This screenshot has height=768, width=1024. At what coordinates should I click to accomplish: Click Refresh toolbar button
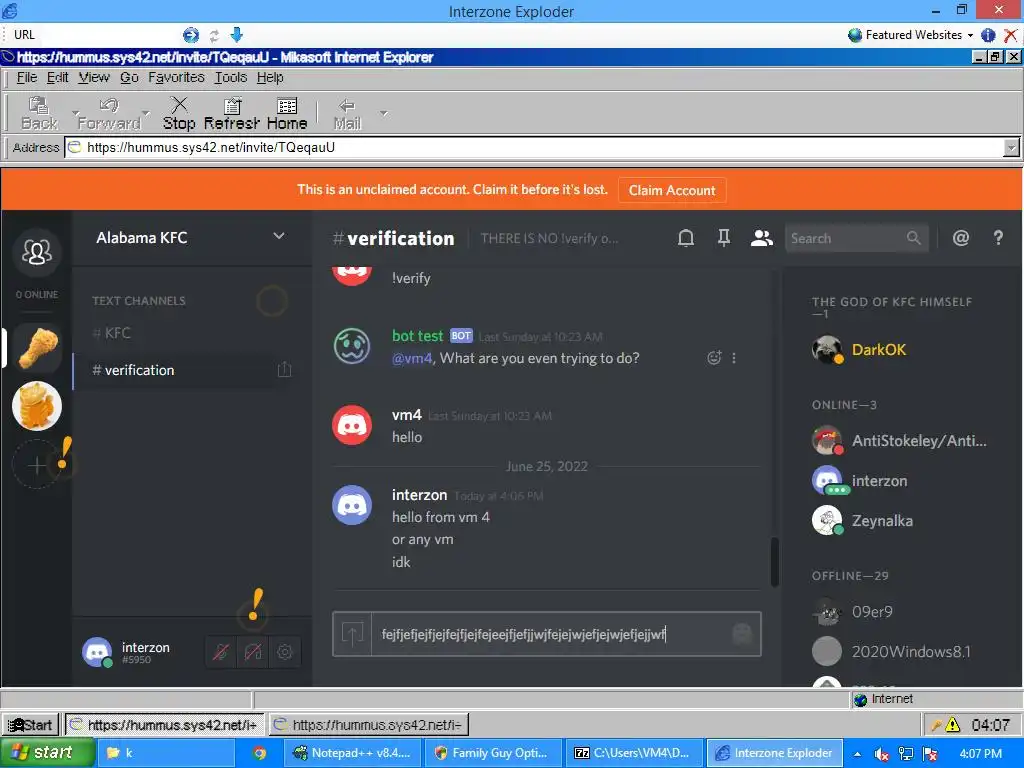click(232, 114)
